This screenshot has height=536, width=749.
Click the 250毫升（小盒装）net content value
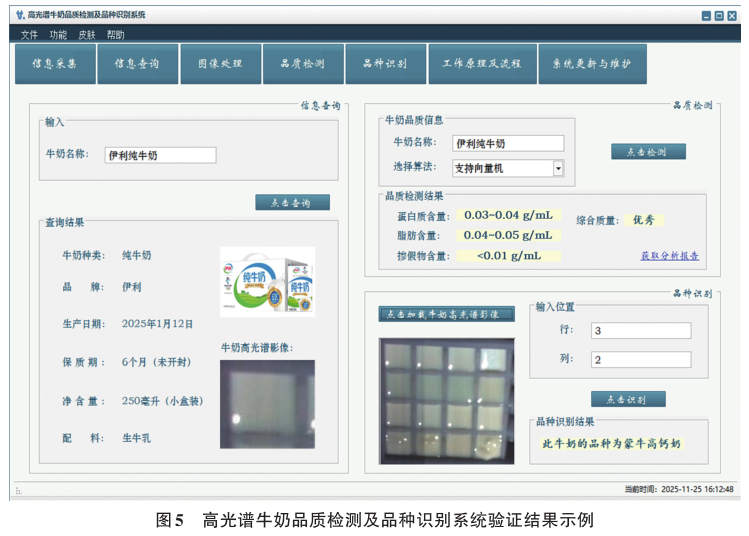pyautogui.click(x=162, y=401)
